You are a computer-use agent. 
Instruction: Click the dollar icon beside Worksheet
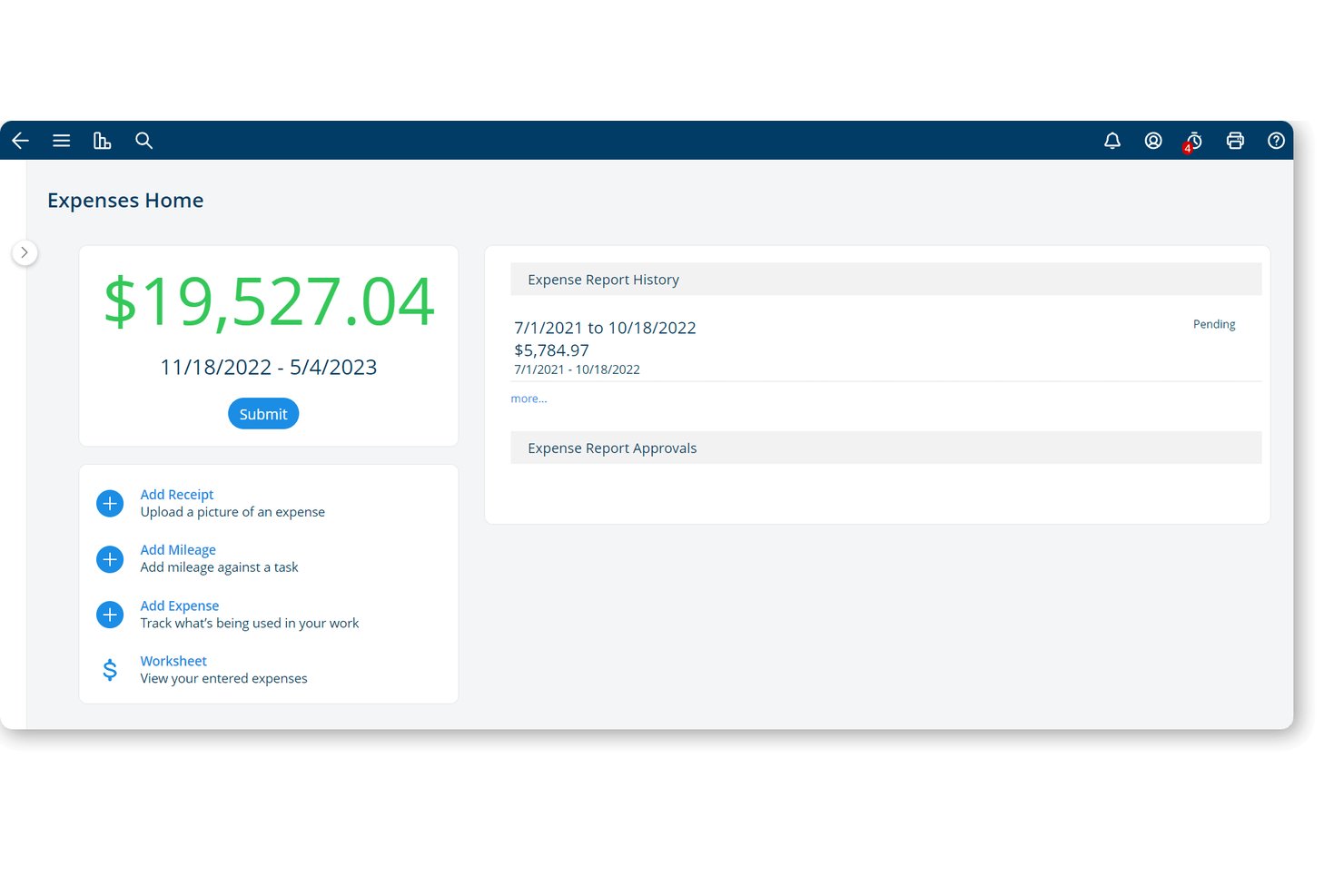pyautogui.click(x=110, y=670)
